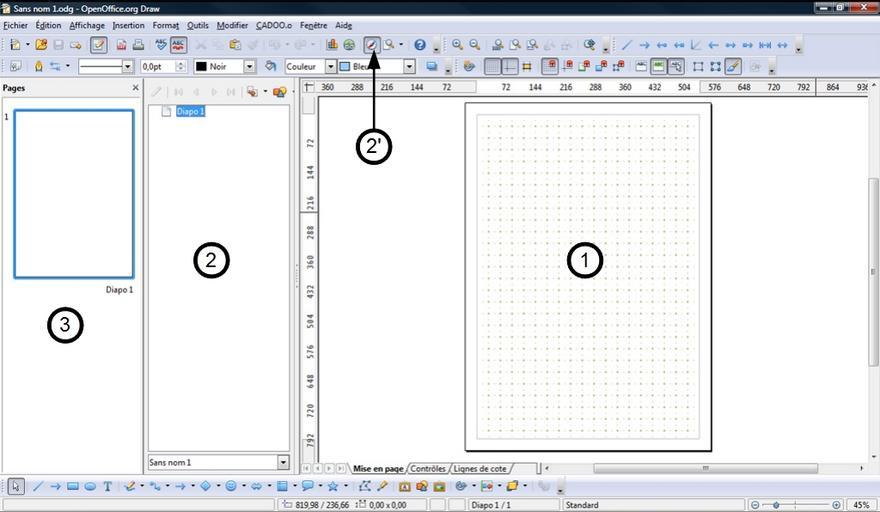Toggle AutoSpellcheck (ABC with red underline)
The height and width of the screenshot is (512, 880).
(178, 45)
